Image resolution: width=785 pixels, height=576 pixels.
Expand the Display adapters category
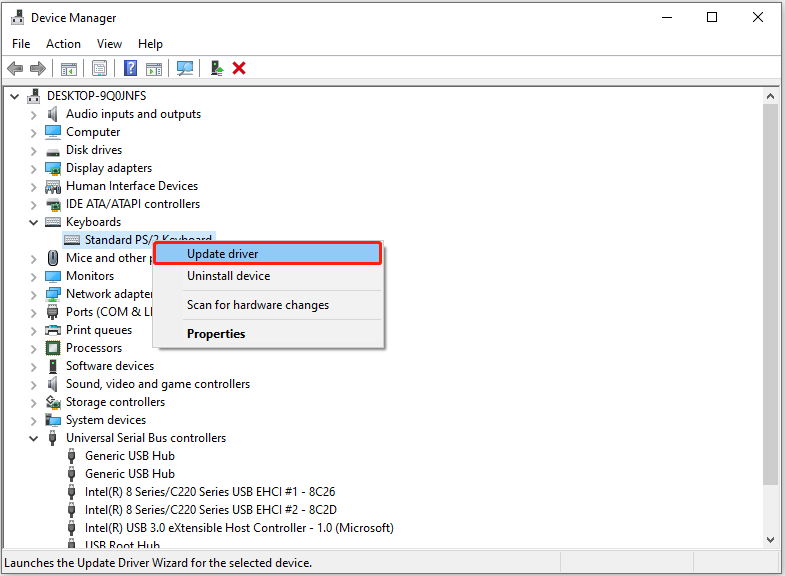point(33,169)
